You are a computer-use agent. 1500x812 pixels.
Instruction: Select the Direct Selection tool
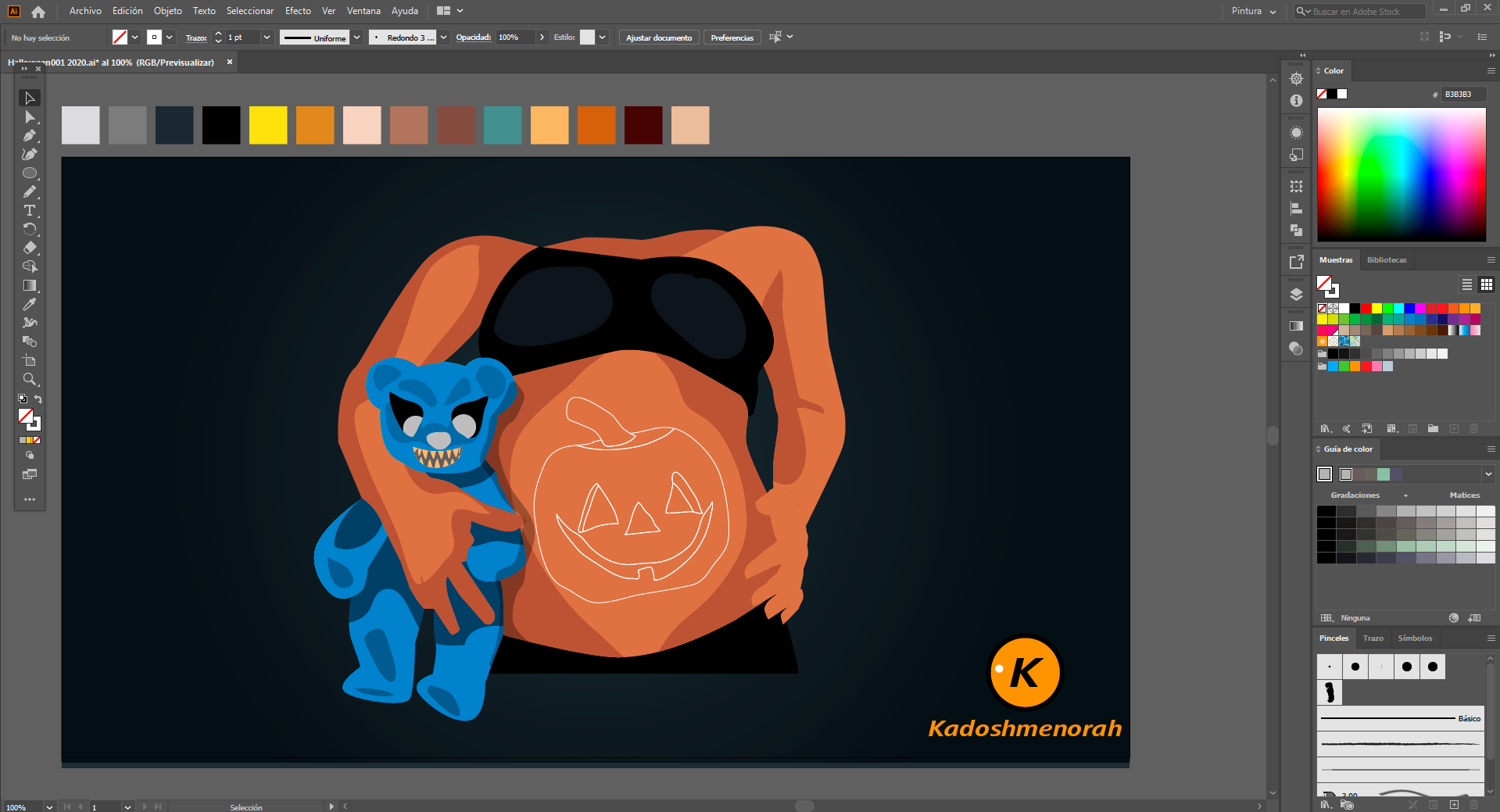pos(30,116)
